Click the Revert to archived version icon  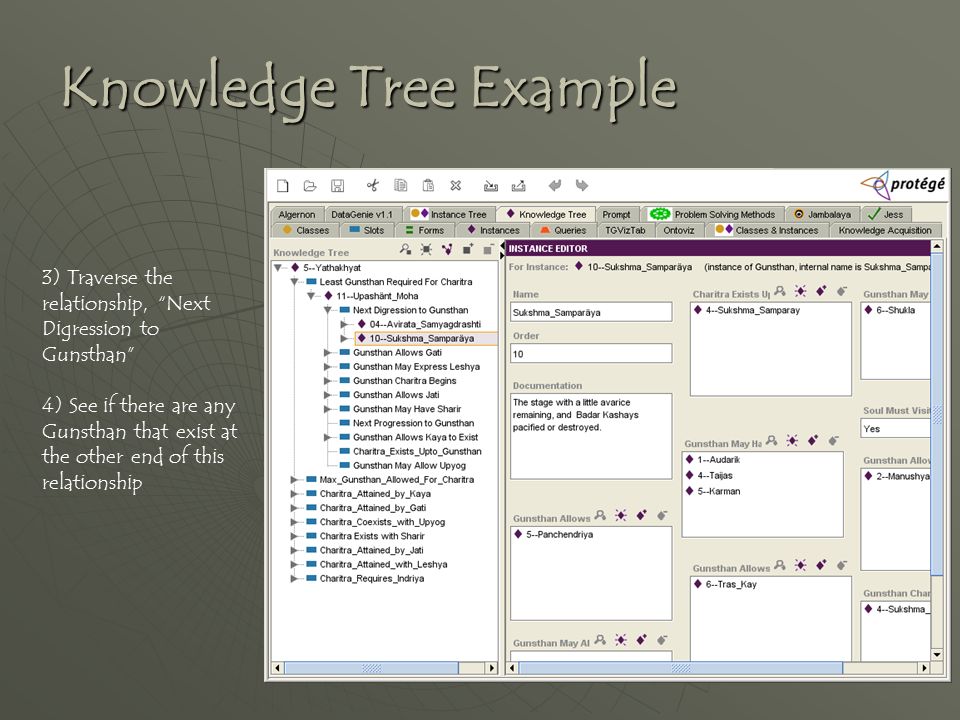tap(519, 186)
